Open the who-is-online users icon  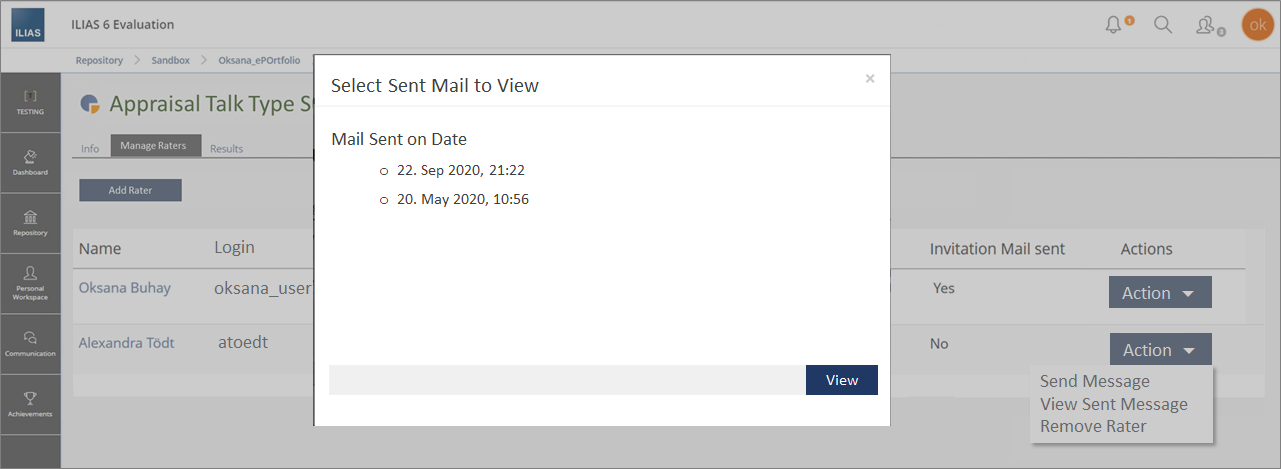pyautogui.click(x=1207, y=25)
